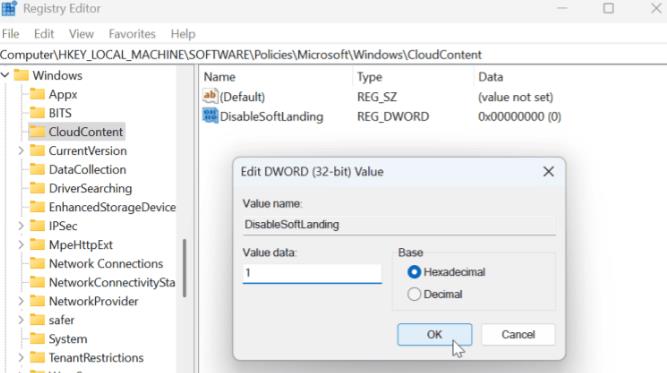Screen dimensions: 667x373
Task: Click the EnhancedStorageDevice folder icon
Action: (37, 207)
